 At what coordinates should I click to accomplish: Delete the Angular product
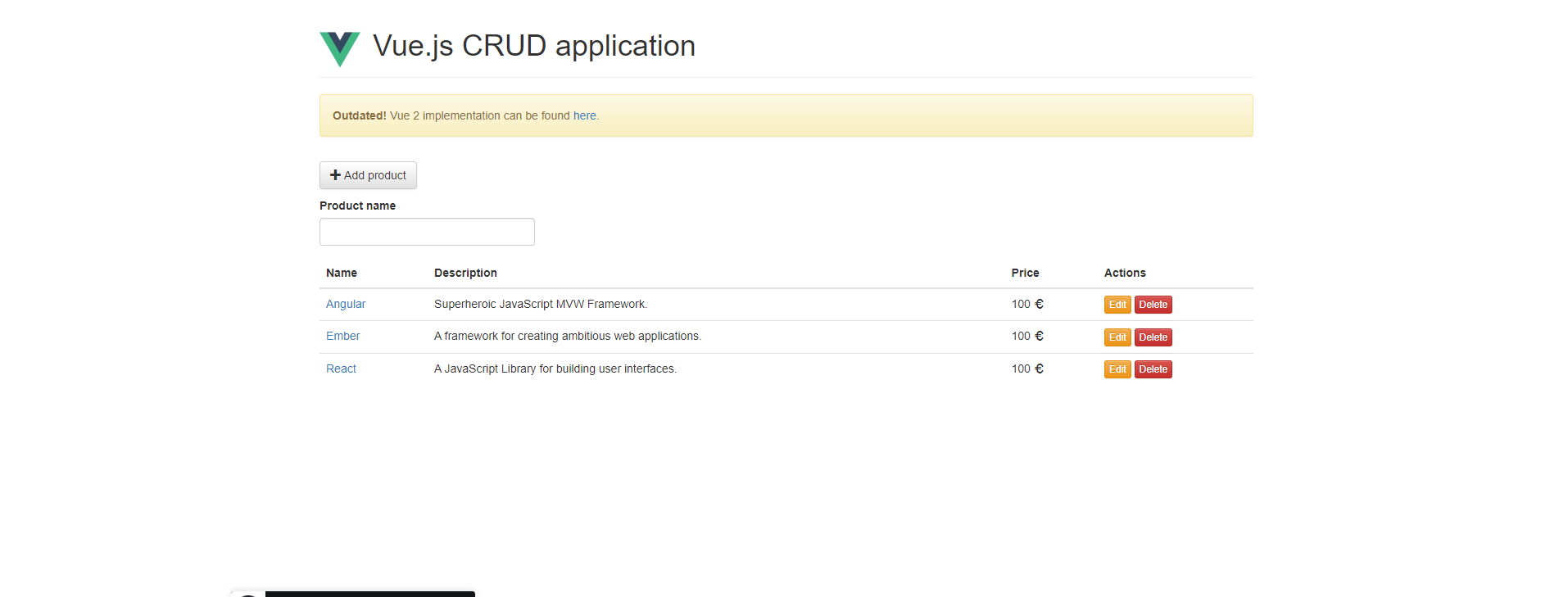pyautogui.click(x=1153, y=305)
